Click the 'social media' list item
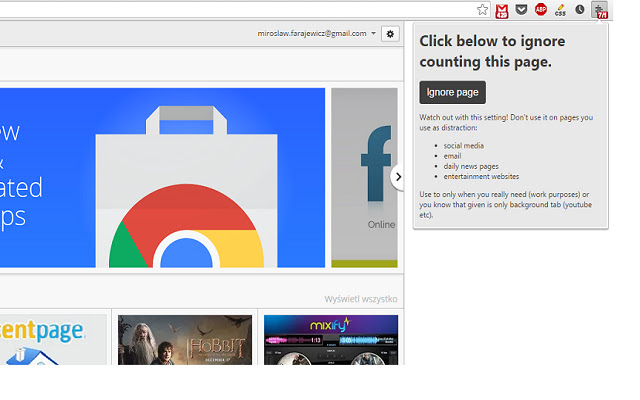The width and height of the screenshot is (640, 400). pos(464,146)
